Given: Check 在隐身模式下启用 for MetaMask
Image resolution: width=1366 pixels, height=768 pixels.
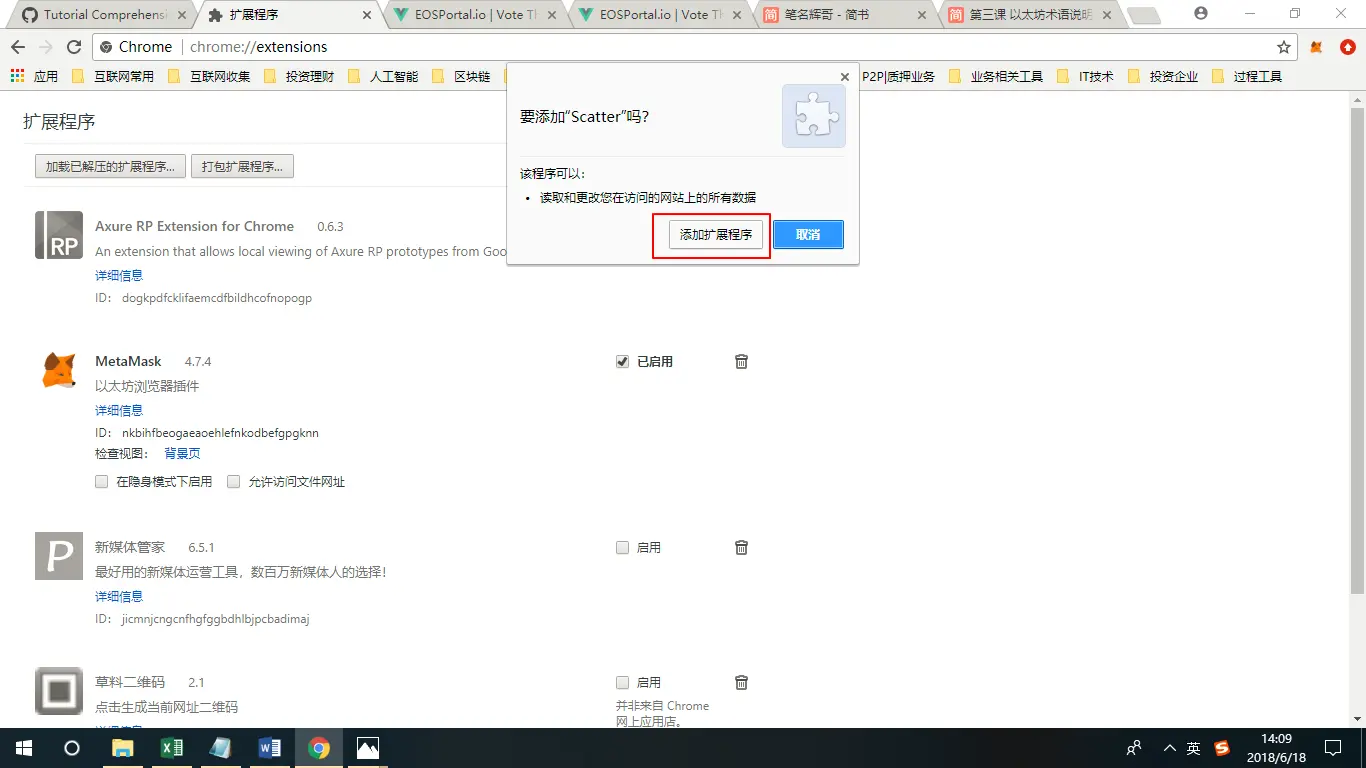Looking at the screenshot, I should (101, 482).
